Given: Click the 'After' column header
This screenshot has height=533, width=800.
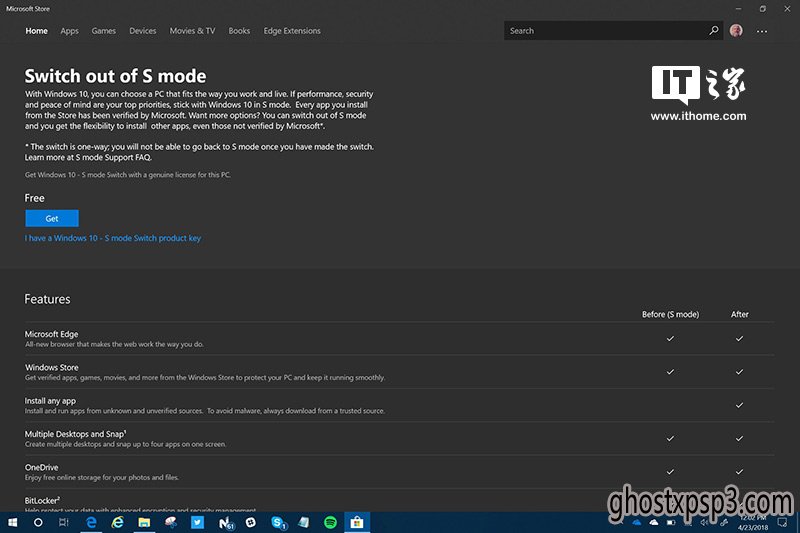Looking at the screenshot, I should coord(739,314).
